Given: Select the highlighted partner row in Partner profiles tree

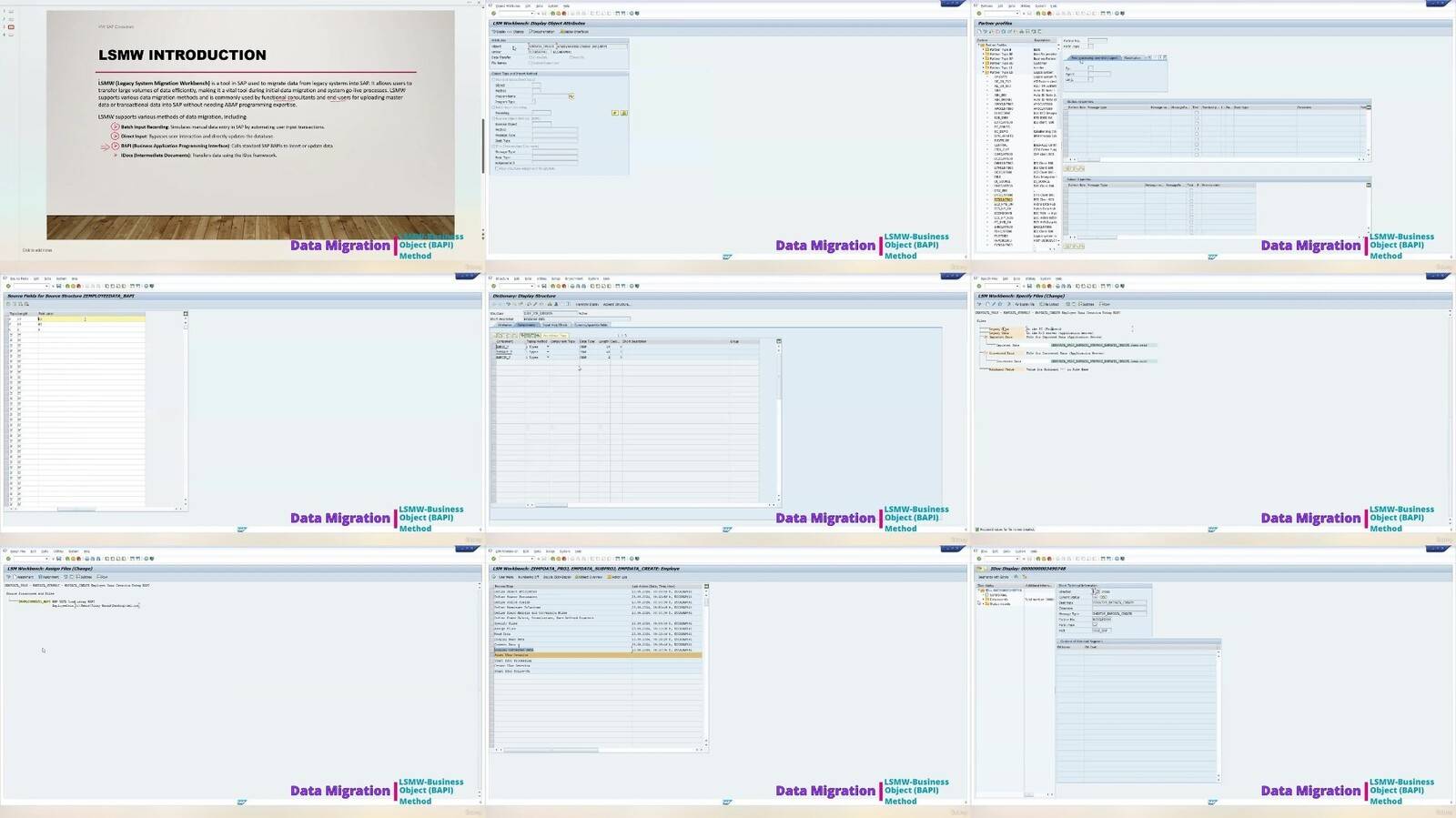Looking at the screenshot, I should click(x=1003, y=198).
